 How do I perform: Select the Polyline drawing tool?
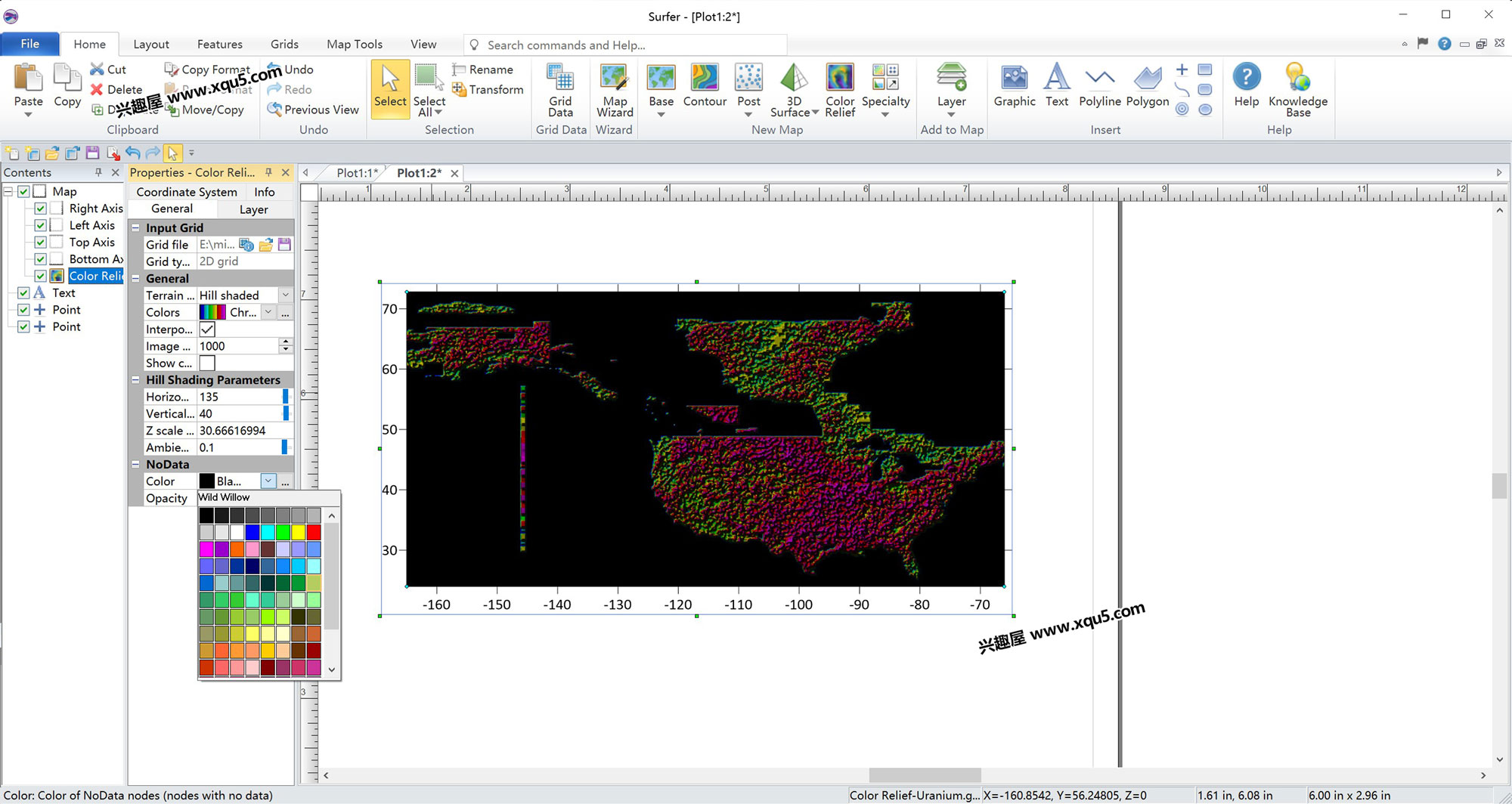(x=1100, y=86)
